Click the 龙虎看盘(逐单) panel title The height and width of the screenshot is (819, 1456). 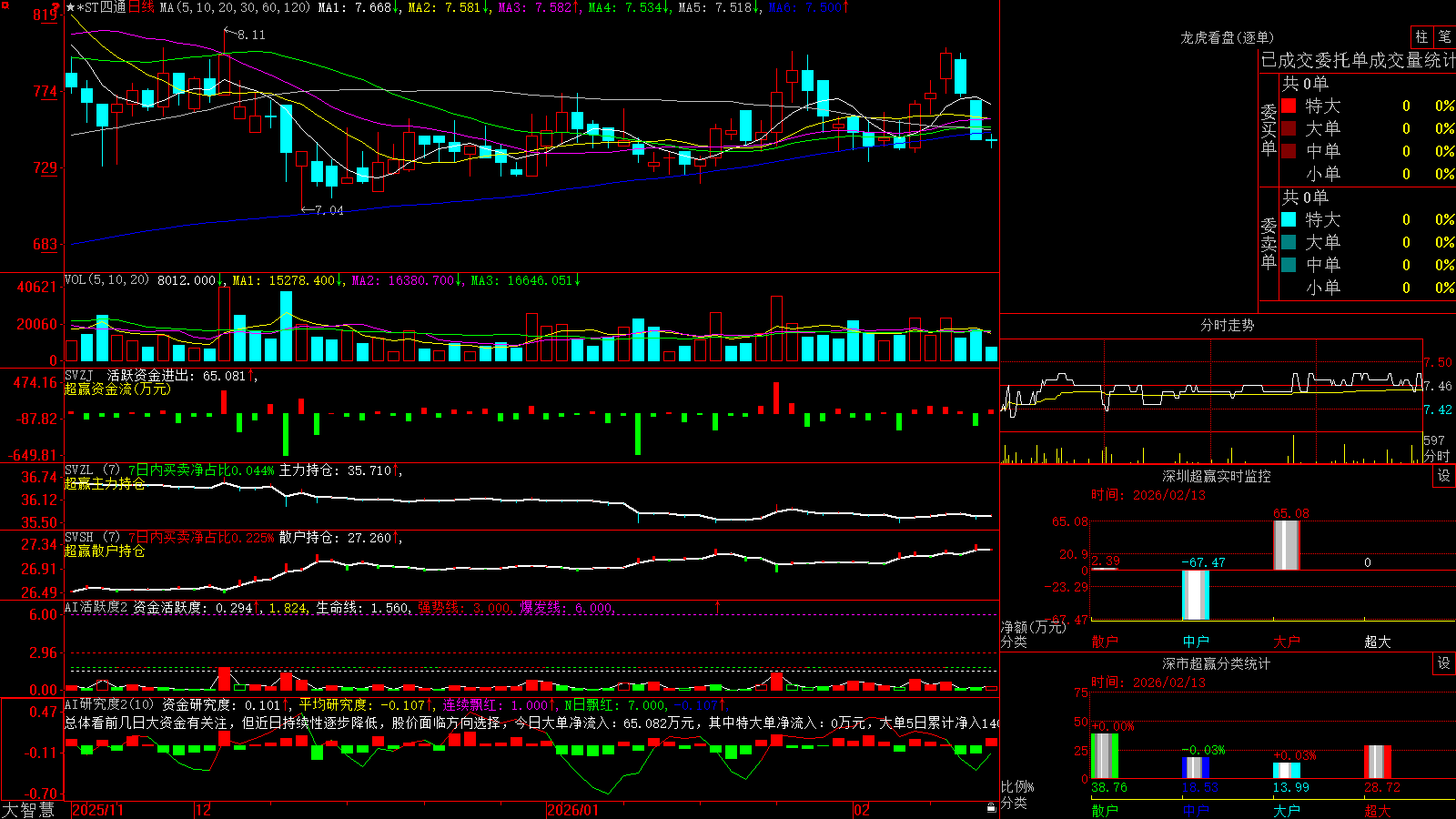click(1228, 37)
